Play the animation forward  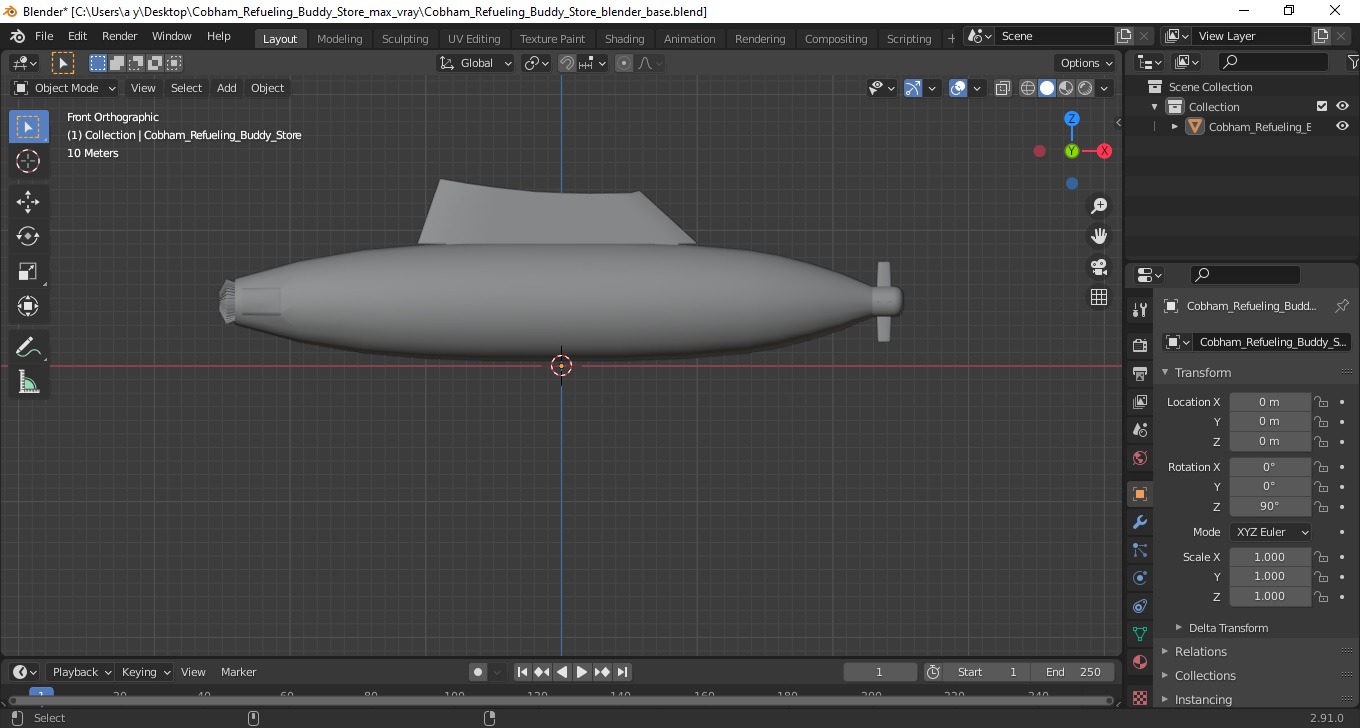pyautogui.click(x=582, y=672)
